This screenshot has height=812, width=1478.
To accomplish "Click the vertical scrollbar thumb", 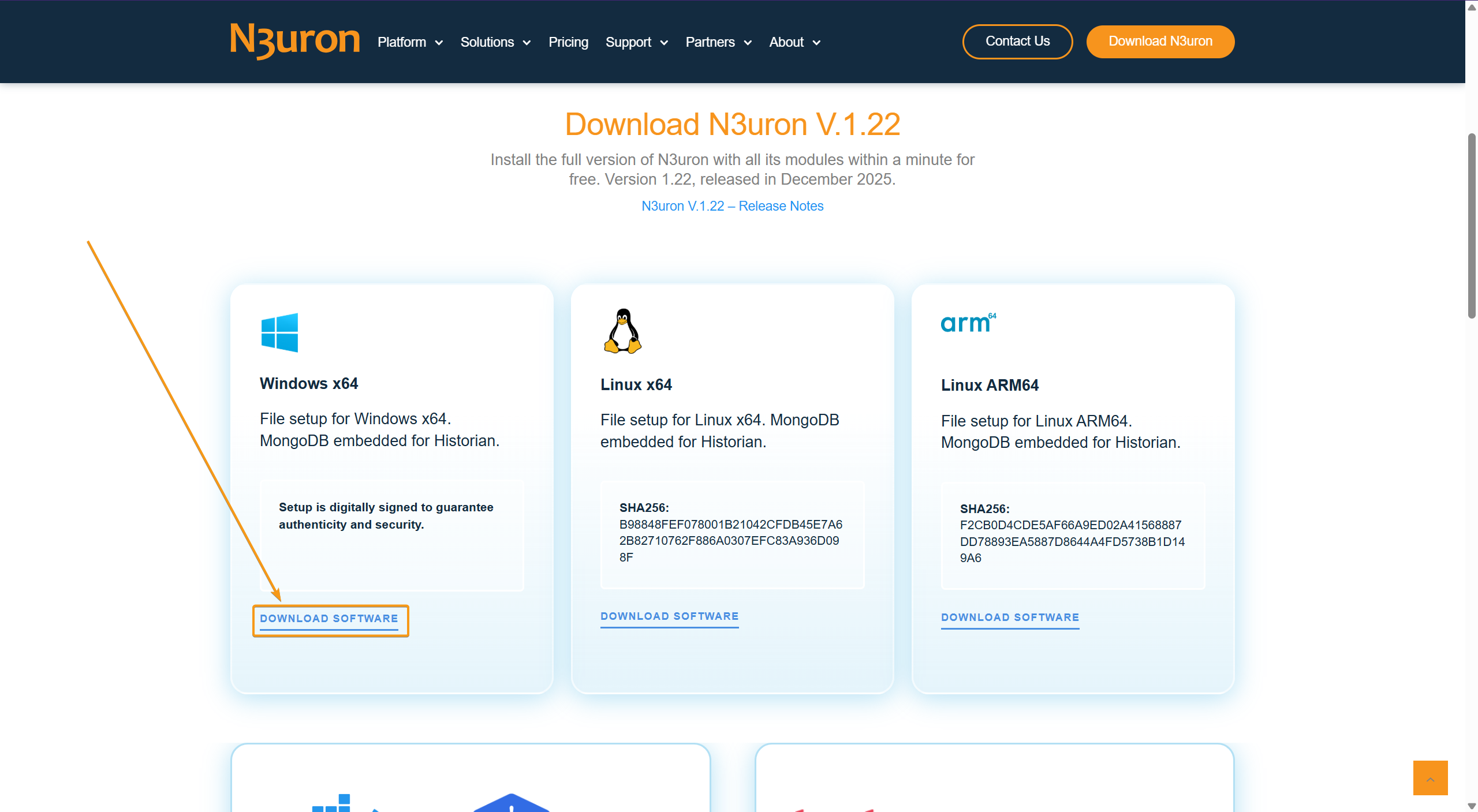I will [x=1472, y=225].
